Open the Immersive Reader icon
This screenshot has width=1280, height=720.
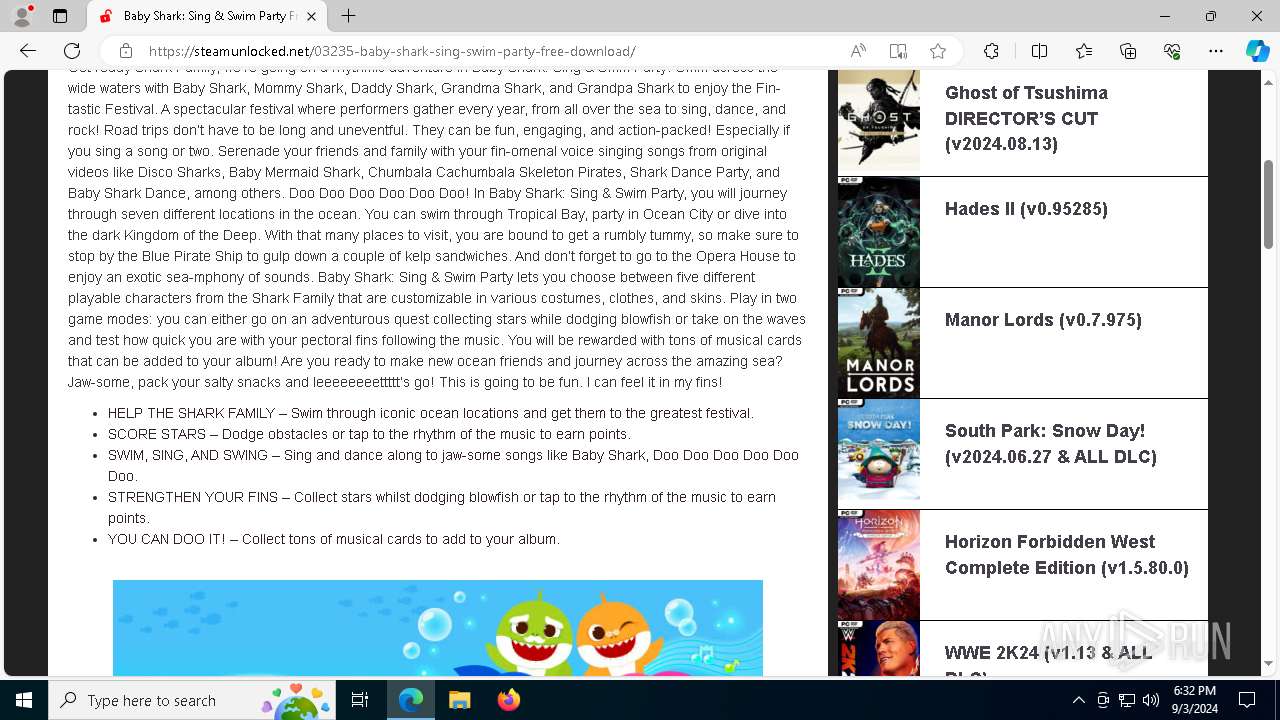tap(898, 51)
